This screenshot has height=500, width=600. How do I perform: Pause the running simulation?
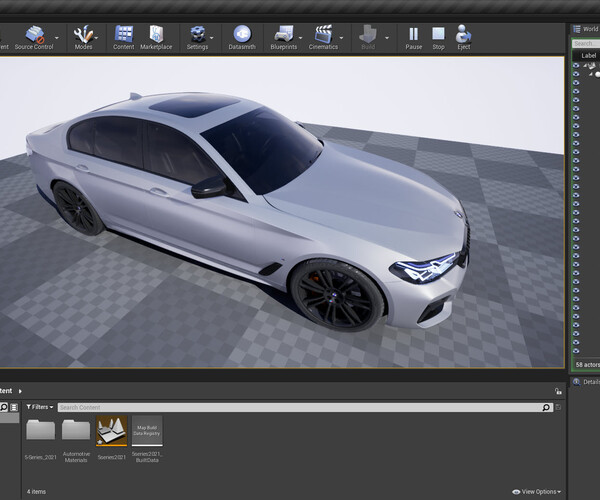pos(414,37)
